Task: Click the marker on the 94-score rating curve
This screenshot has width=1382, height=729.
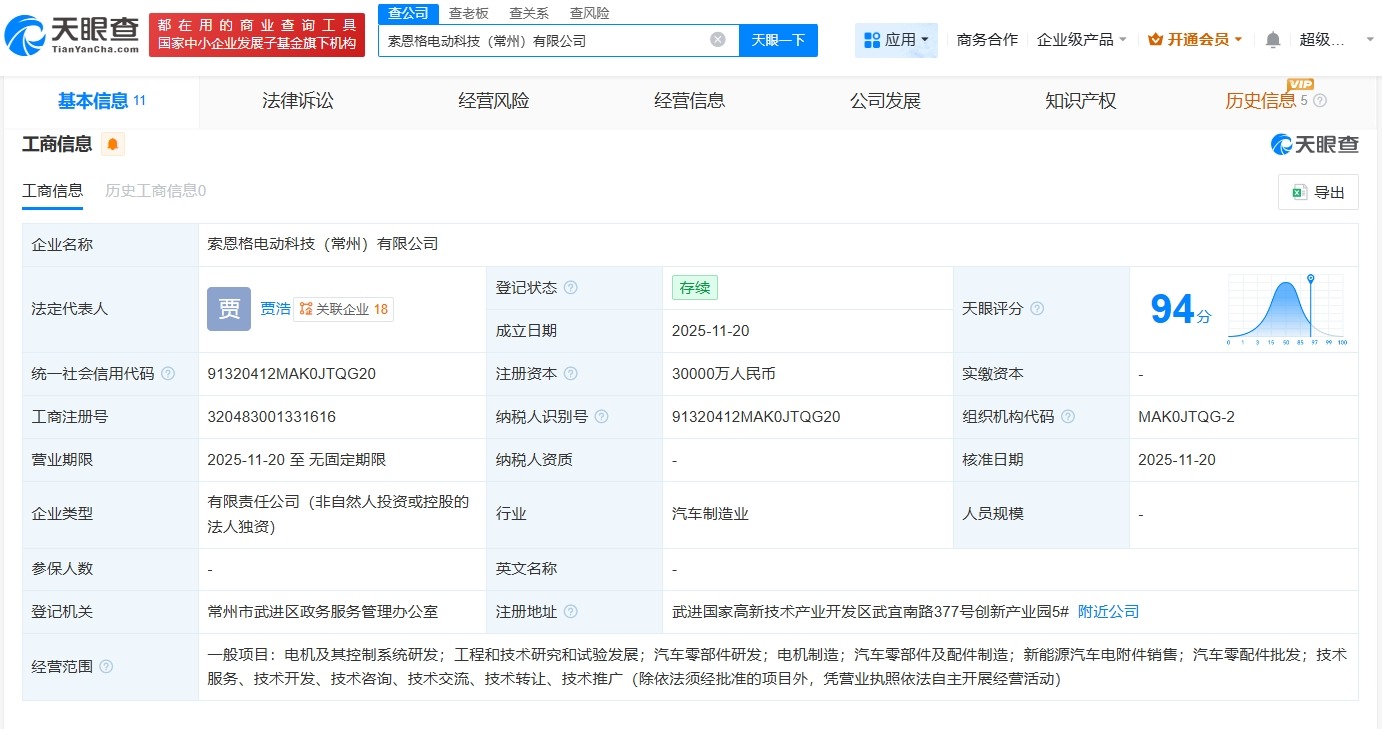Action: (1311, 279)
